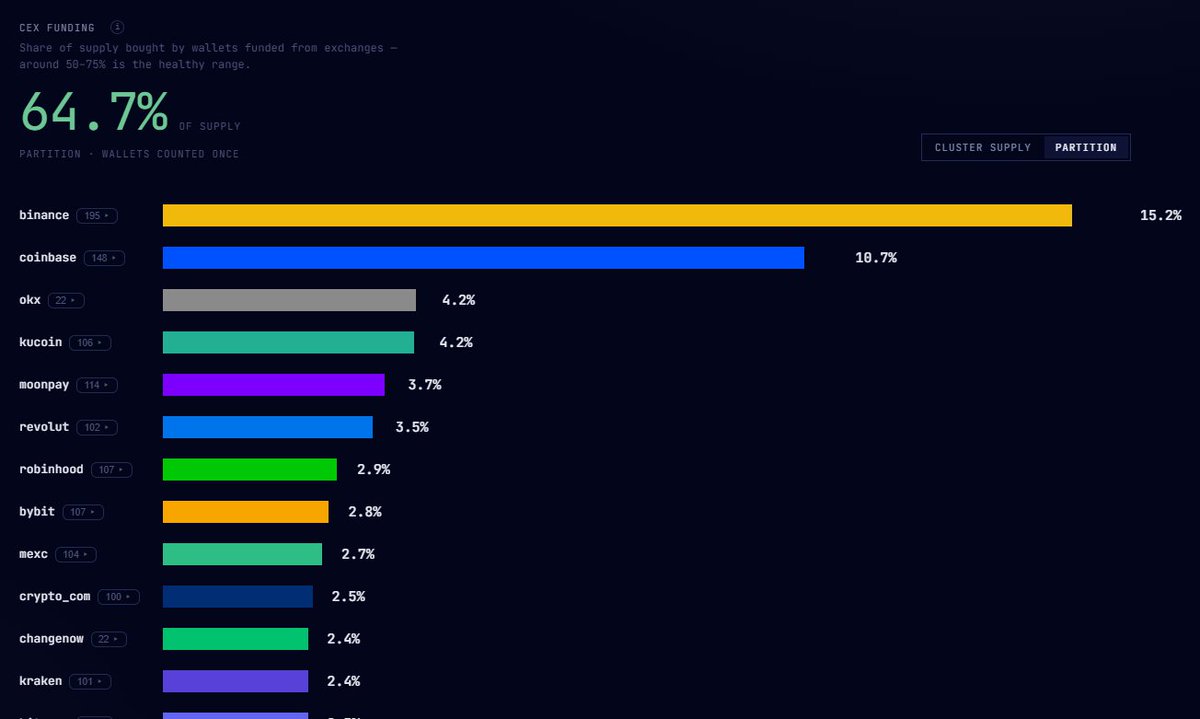1200x719 pixels.
Task: Click the mexc exchange label
Action: (33, 554)
